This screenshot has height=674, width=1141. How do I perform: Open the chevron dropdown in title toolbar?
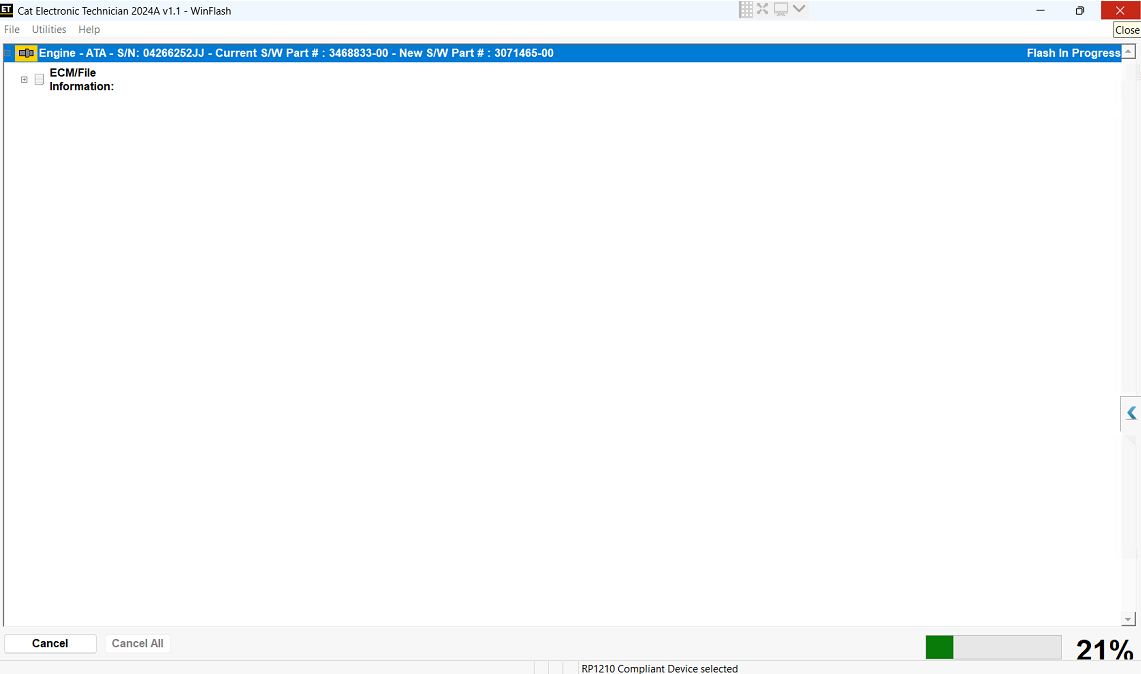click(799, 10)
